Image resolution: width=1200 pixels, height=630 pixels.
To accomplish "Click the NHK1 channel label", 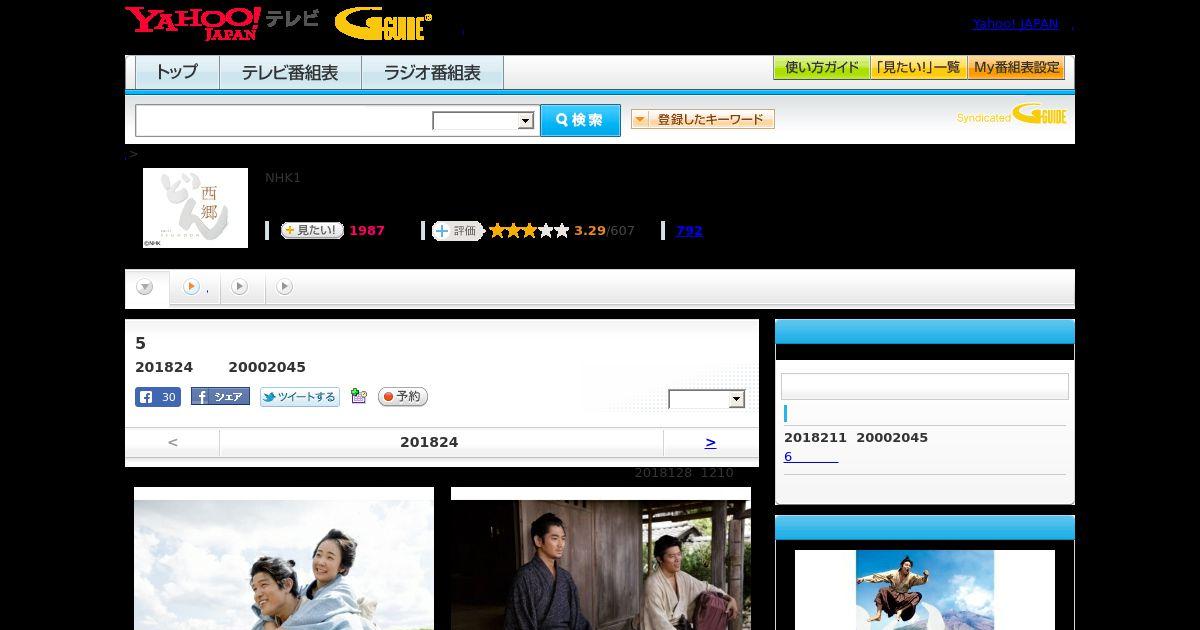I will (x=283, y=178).
